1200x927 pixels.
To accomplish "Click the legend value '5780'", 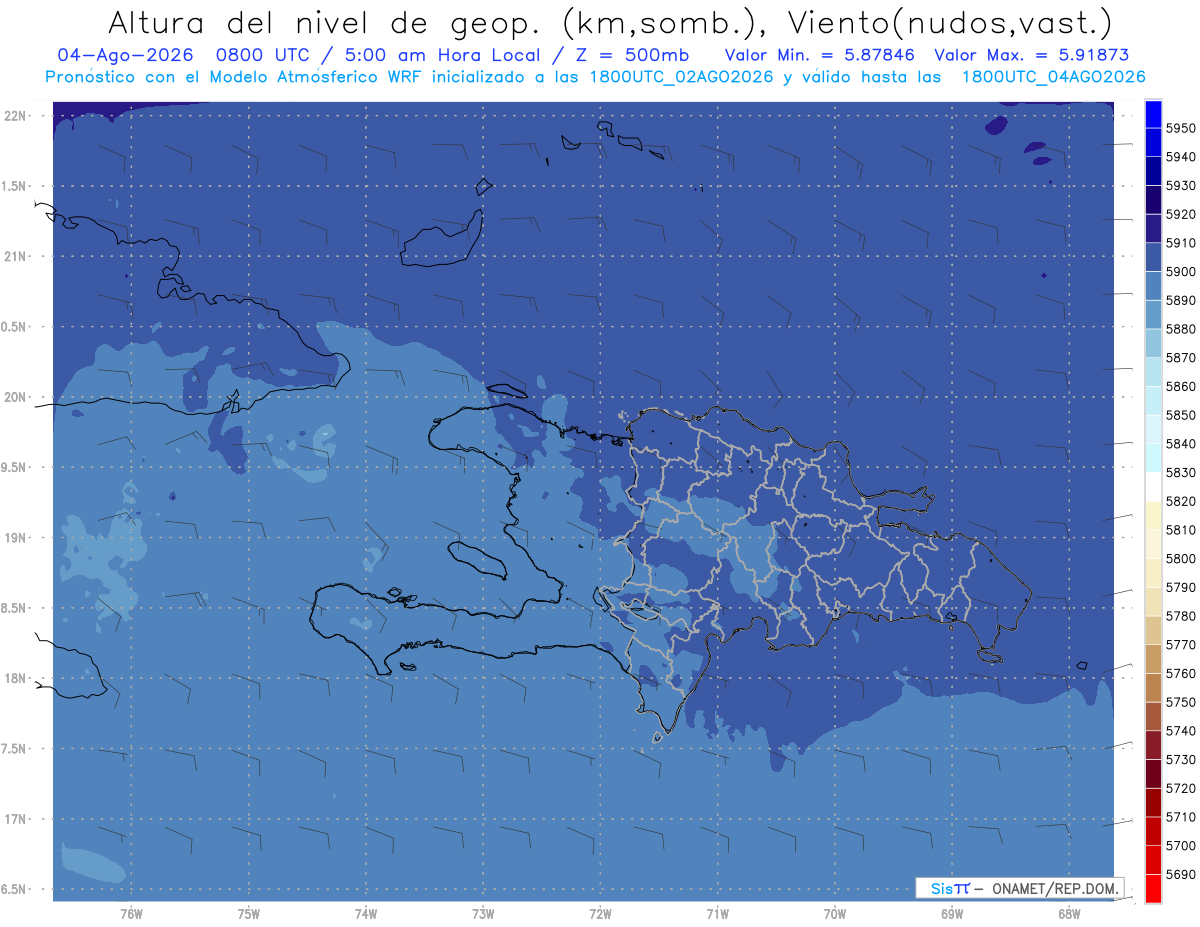I will 1180,616.
